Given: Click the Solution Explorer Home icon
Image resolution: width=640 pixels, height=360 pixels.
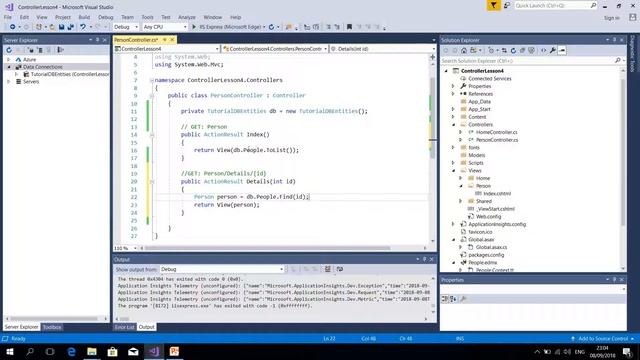Looking at the screenshot, I should click(464, 51).
